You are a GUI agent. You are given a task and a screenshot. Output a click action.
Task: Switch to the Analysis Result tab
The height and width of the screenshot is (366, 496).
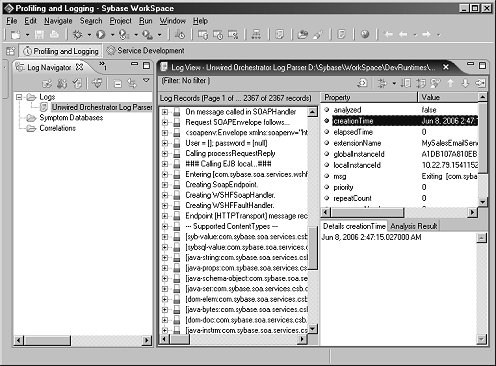413,226
